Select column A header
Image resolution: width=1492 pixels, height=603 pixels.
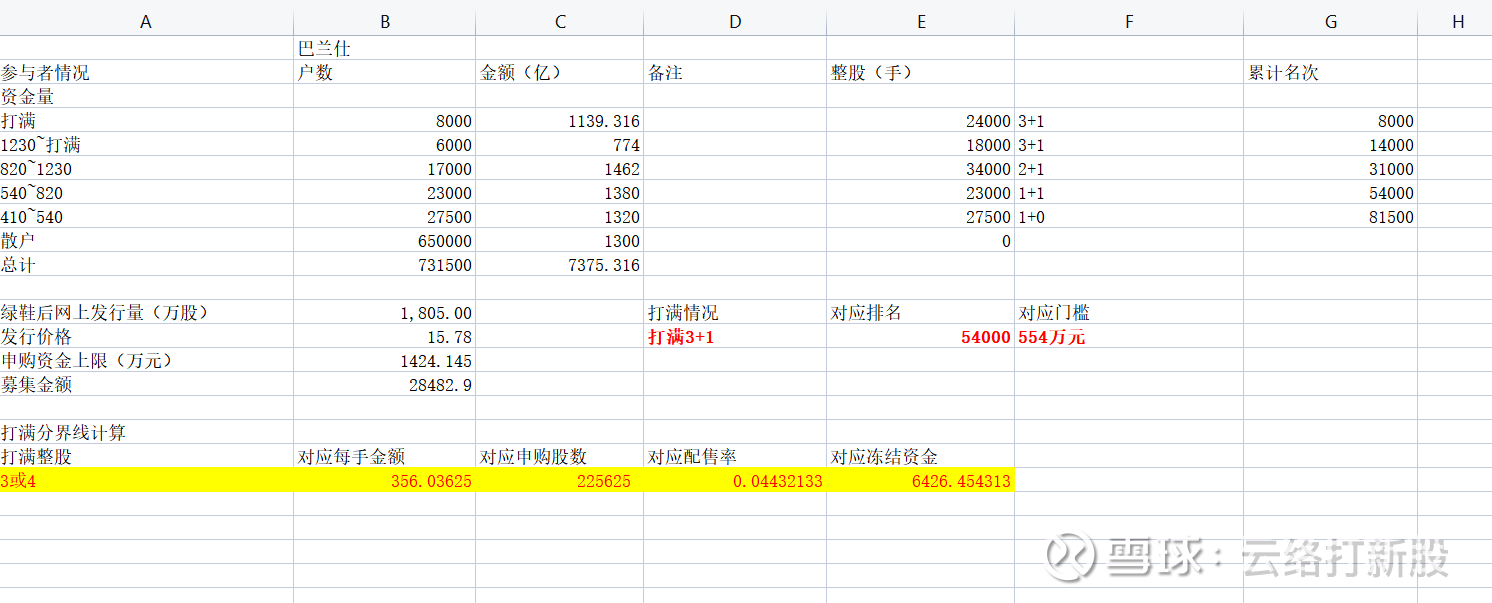click(146, 22)
